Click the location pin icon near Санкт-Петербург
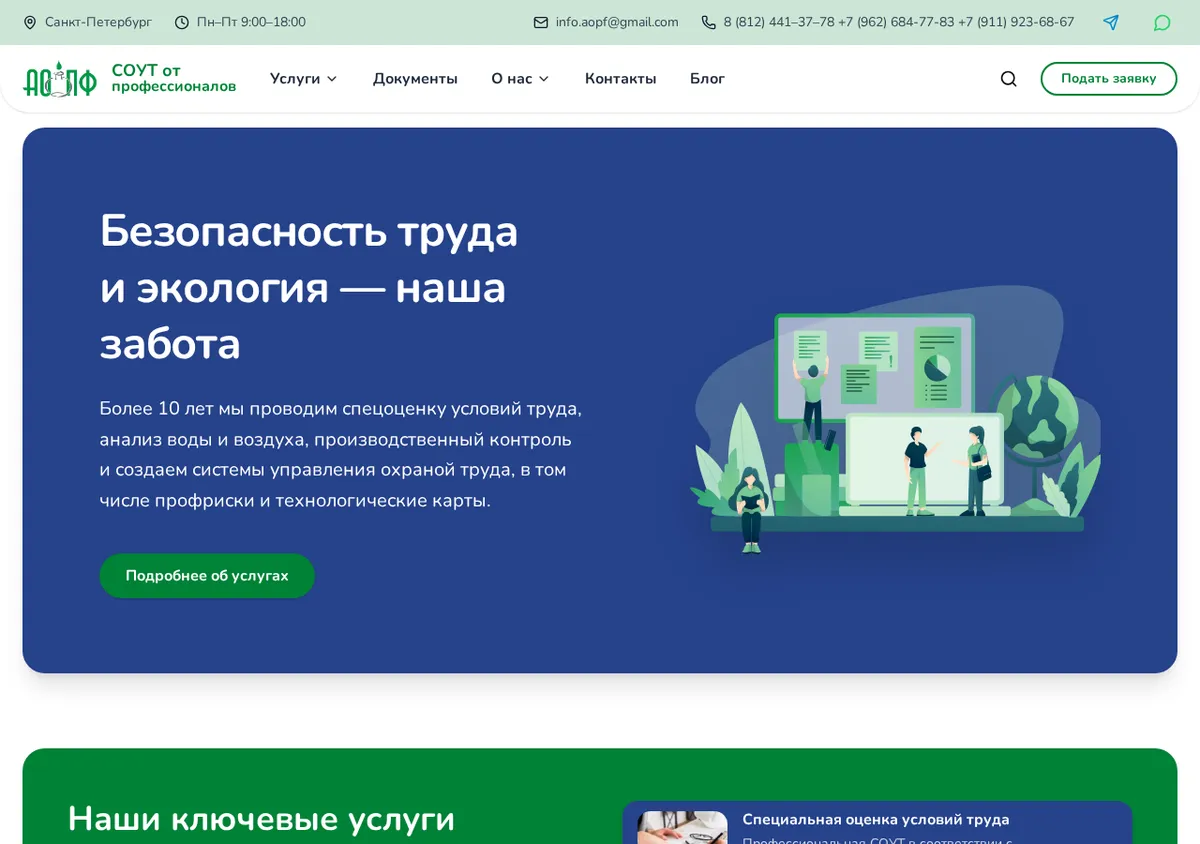1200x844 pixels. [30, 22]
